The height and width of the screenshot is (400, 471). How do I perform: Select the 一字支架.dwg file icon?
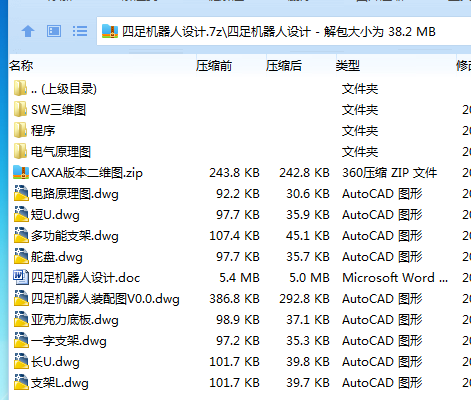point(21,341)
